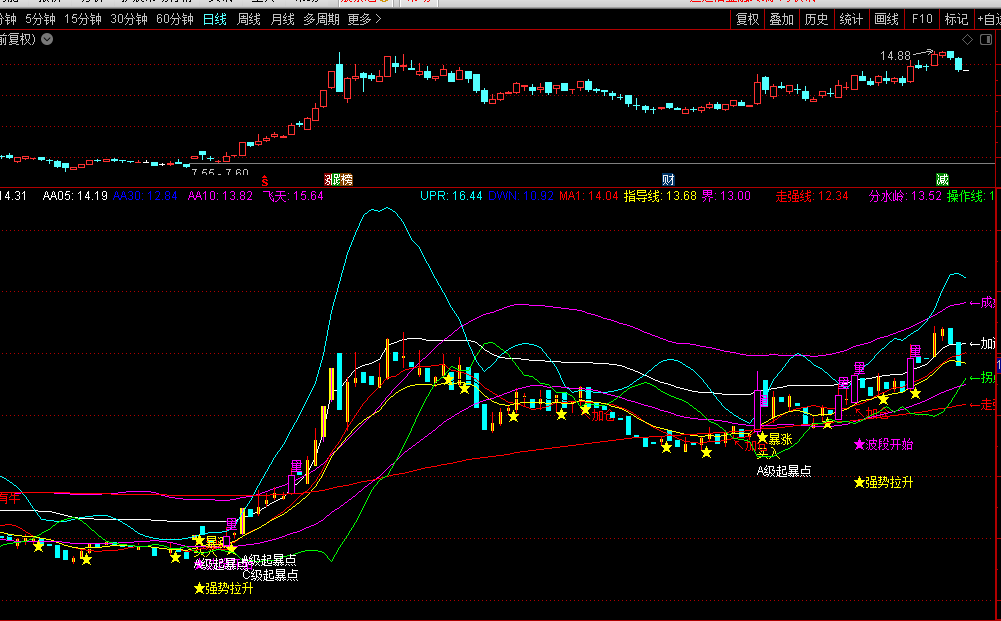This screenshot has height=621, width=1001.
Task: Select the 日线 daily chart tab
Action: point(214,19)
